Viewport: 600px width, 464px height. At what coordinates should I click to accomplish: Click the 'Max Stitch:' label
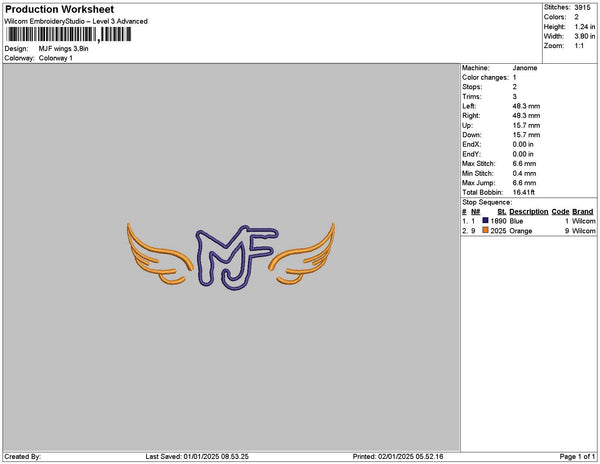pyautogui.click(x=478, y=163)
